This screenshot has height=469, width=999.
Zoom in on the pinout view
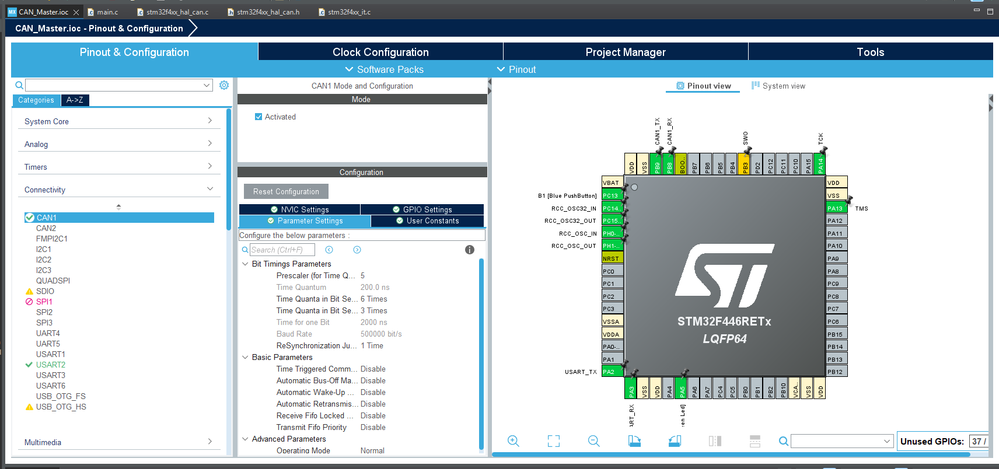click(513, 441)
